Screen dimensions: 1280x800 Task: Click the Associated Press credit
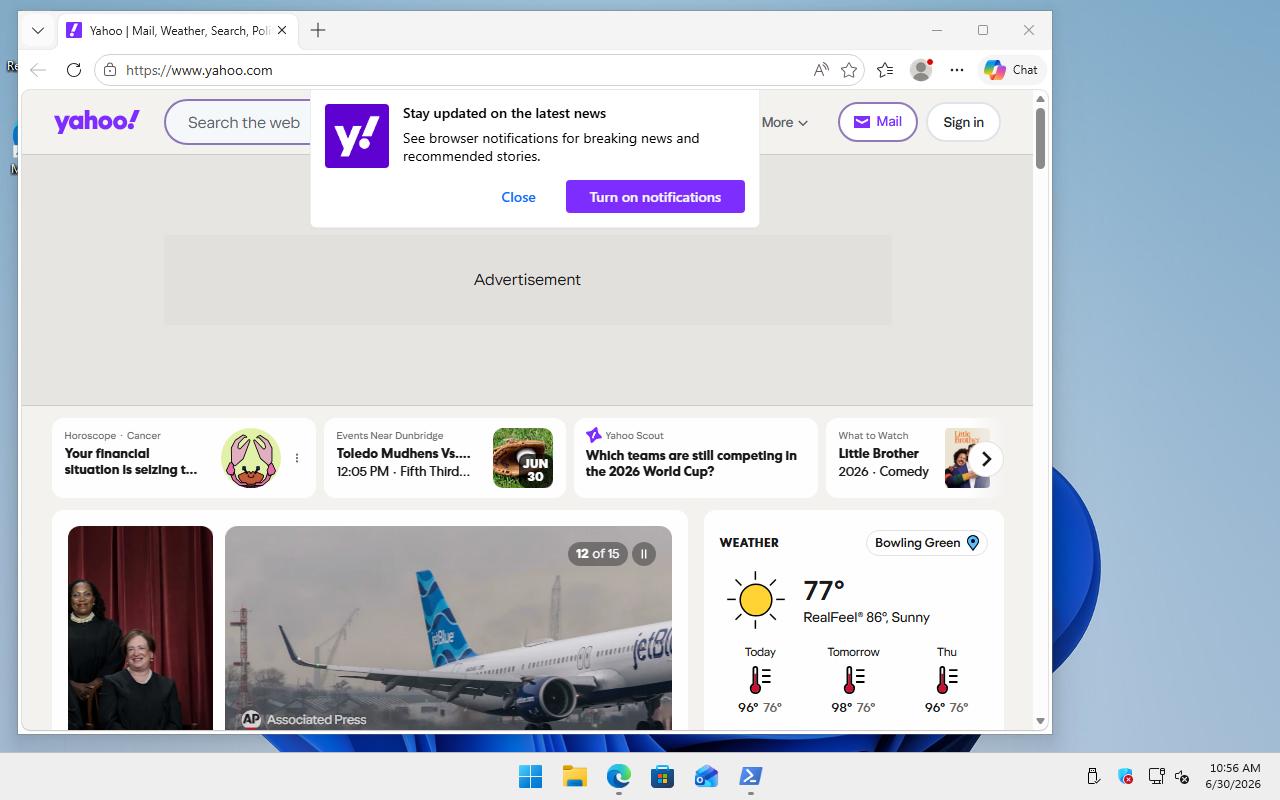(304, 719)
